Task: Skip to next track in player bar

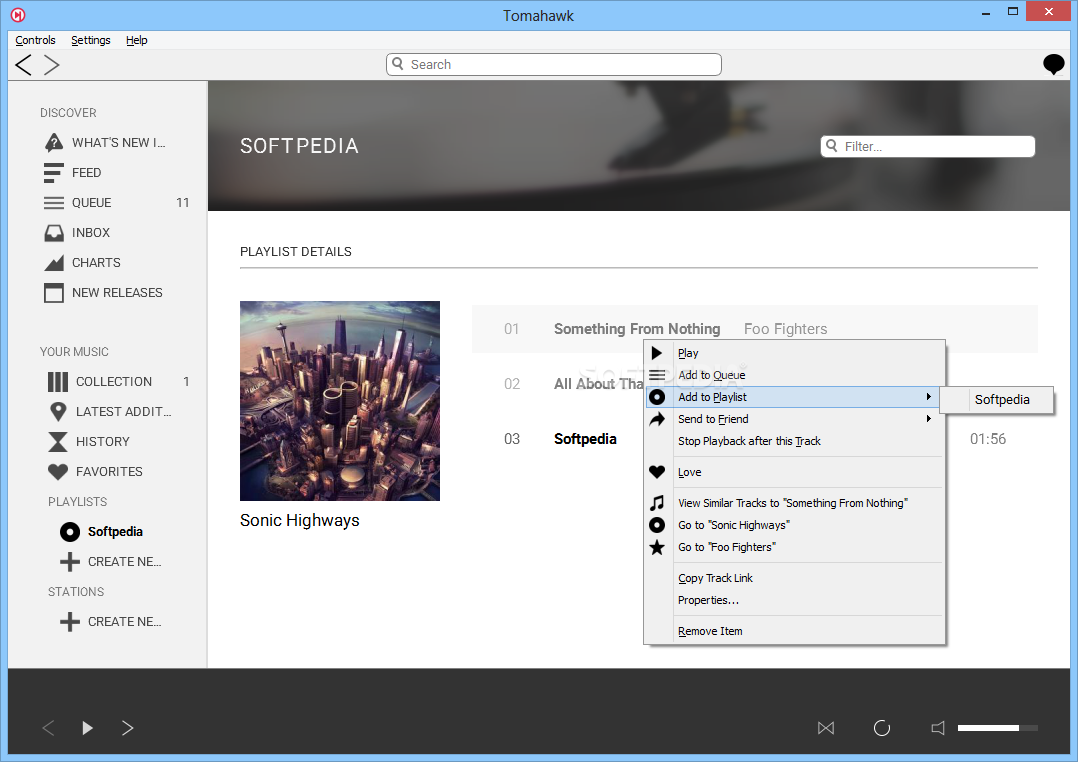Action: point(127,728)
